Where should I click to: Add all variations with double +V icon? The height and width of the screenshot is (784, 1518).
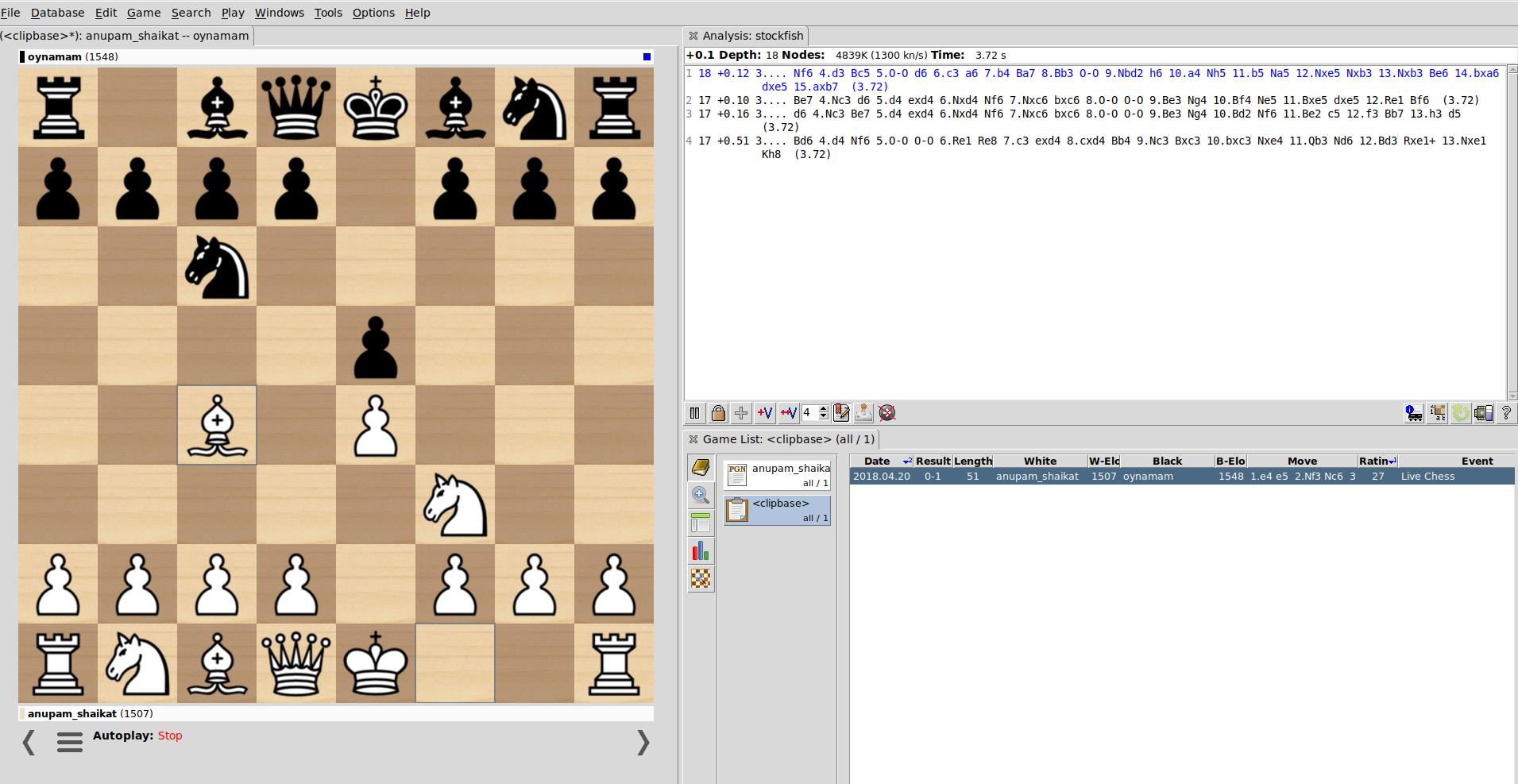click(789, 413)
